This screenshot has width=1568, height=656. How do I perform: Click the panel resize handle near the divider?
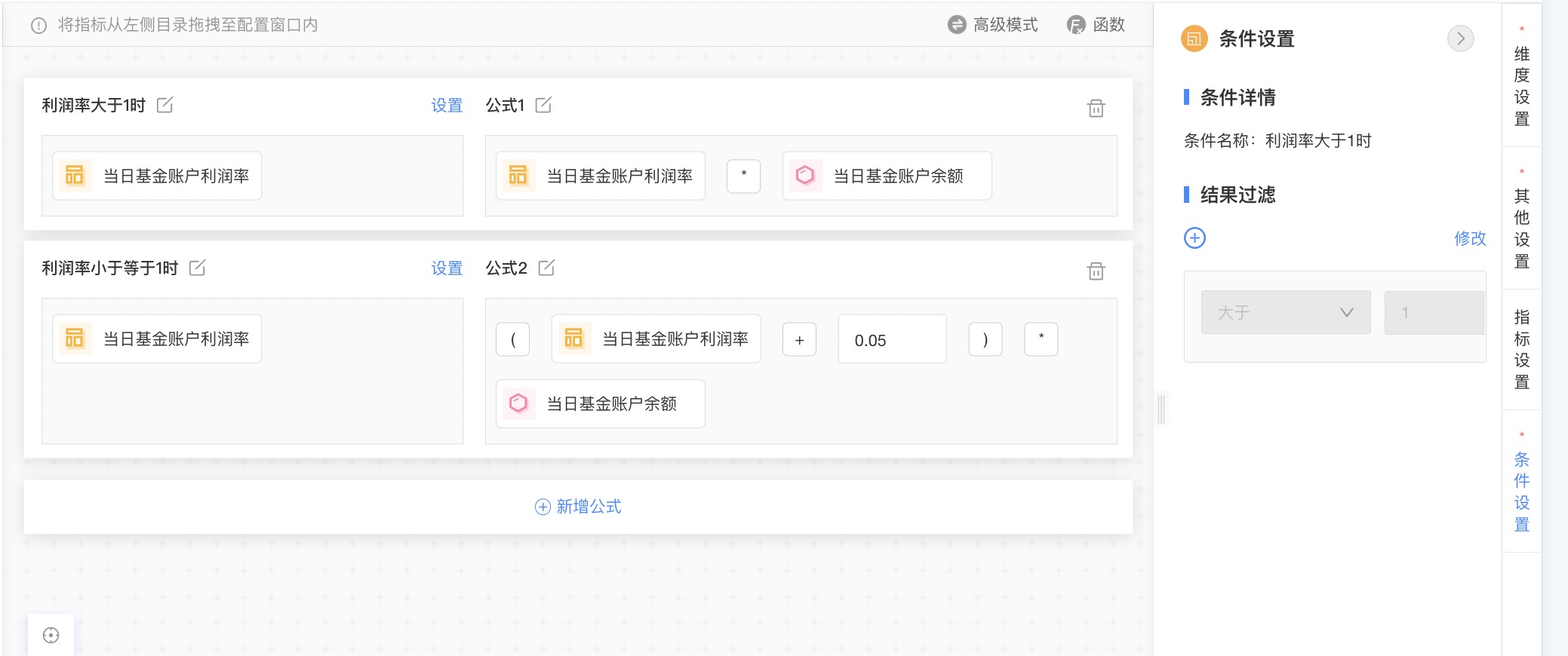click(1161, 409)
